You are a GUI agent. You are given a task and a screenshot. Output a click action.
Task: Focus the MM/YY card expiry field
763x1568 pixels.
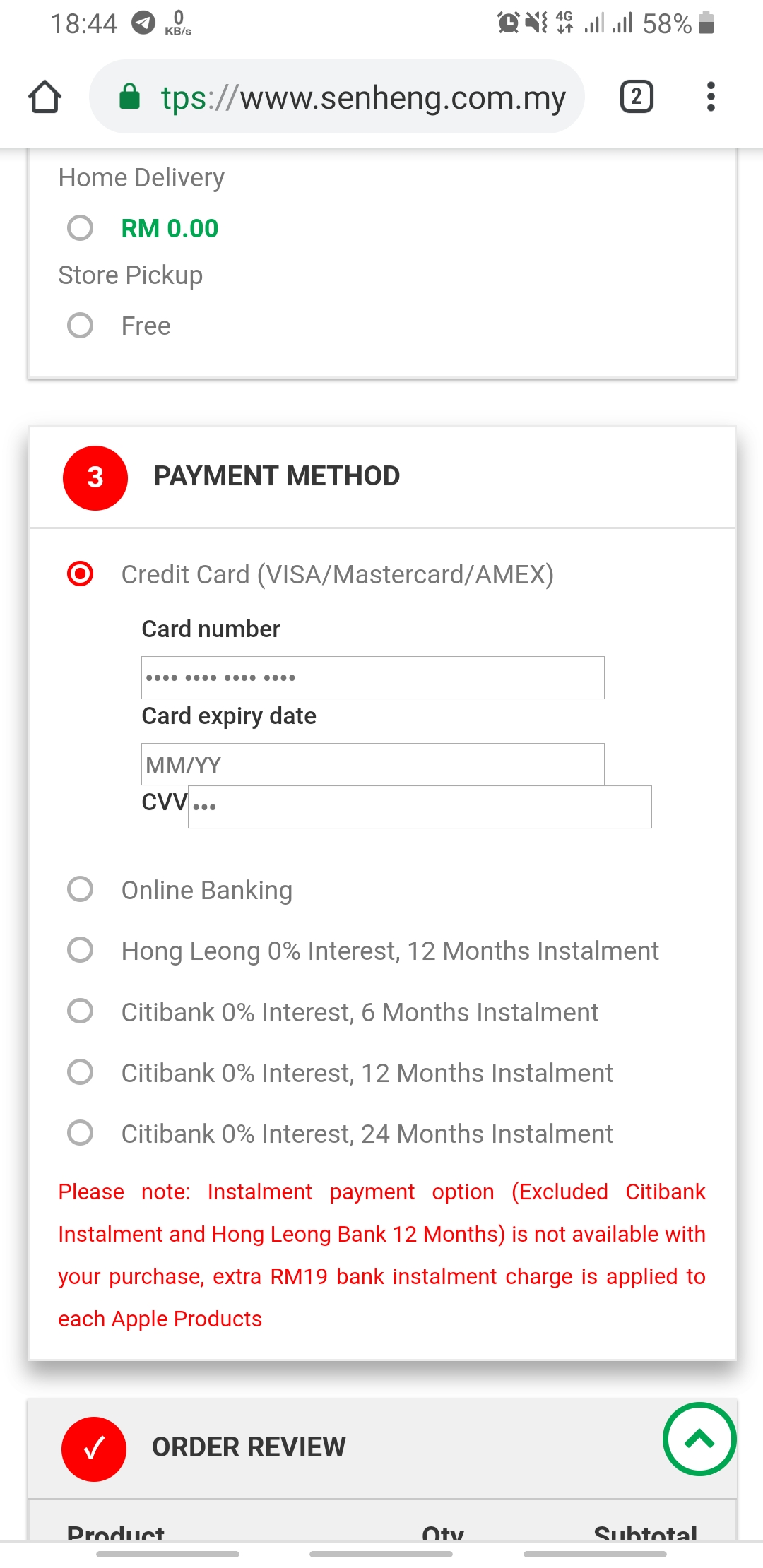coord(373,764)
